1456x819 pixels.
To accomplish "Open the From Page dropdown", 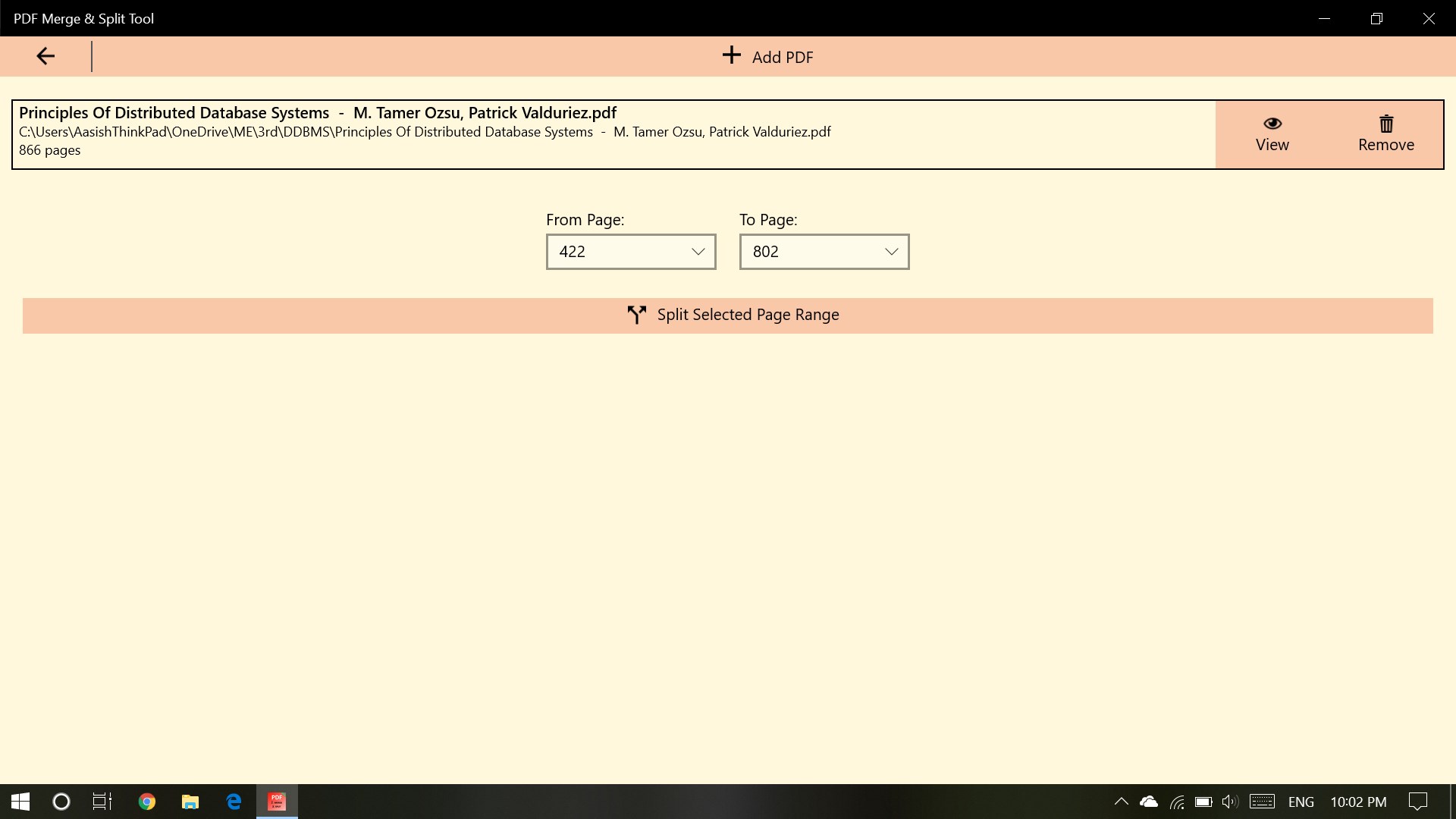I will 630,252.
